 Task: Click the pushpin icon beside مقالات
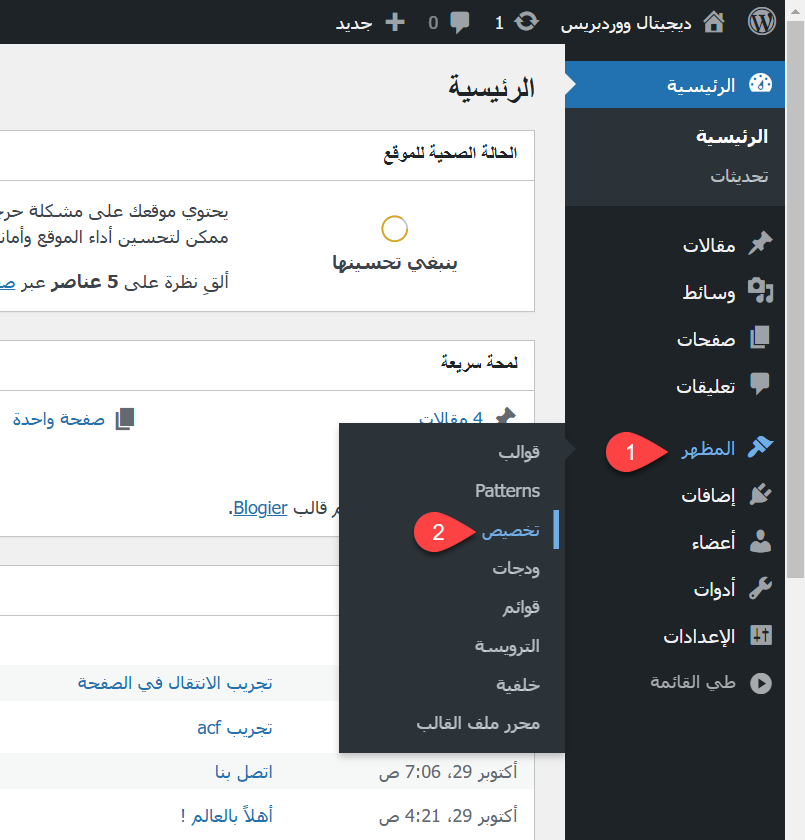tap(761, 245)
